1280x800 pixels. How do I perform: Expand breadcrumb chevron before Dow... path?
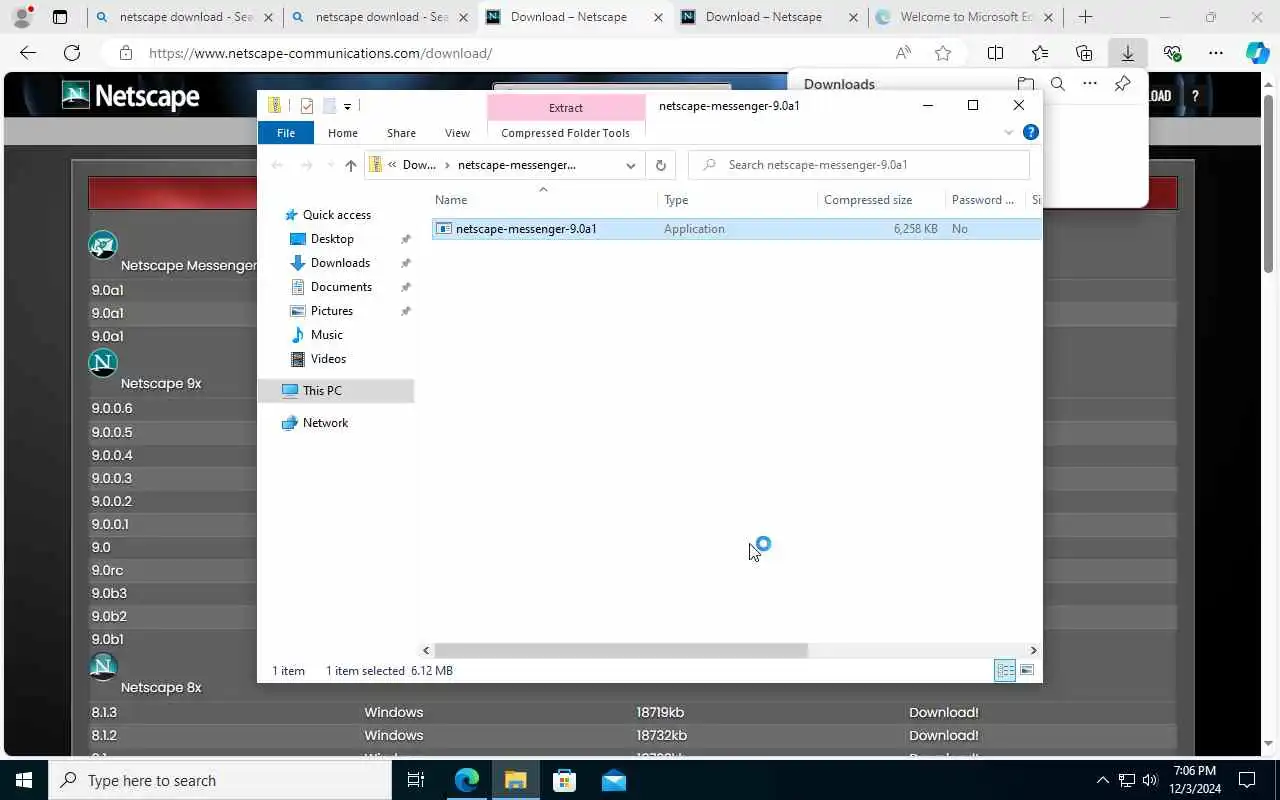pyautogui.click(x=393, y=165)
